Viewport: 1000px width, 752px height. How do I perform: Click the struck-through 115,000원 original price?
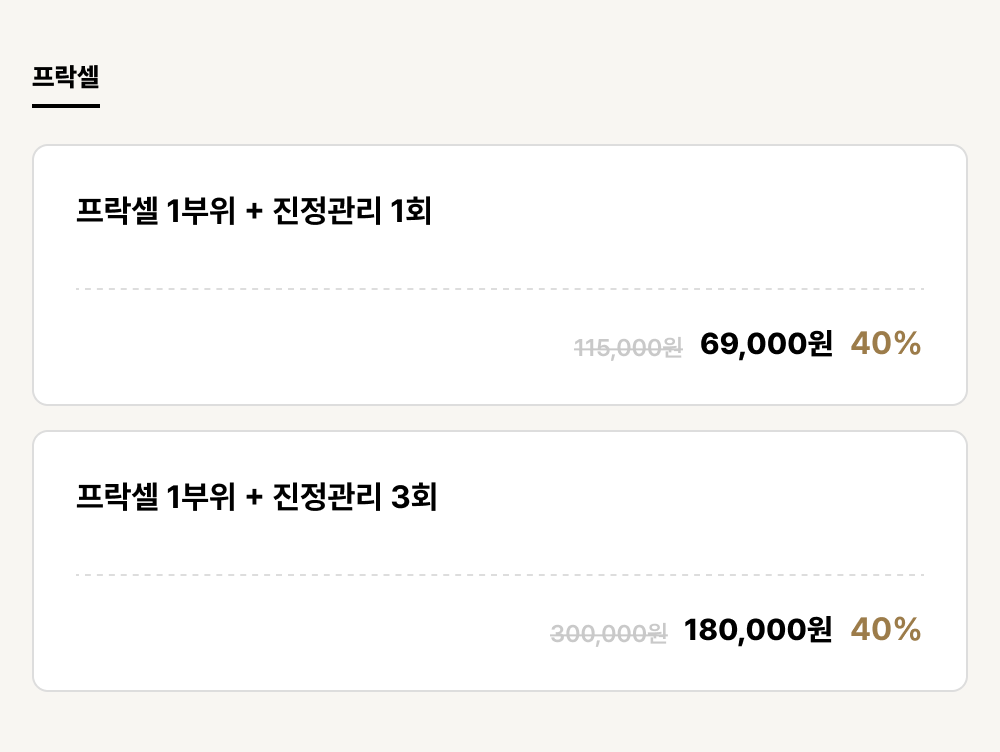pos(628,348)
